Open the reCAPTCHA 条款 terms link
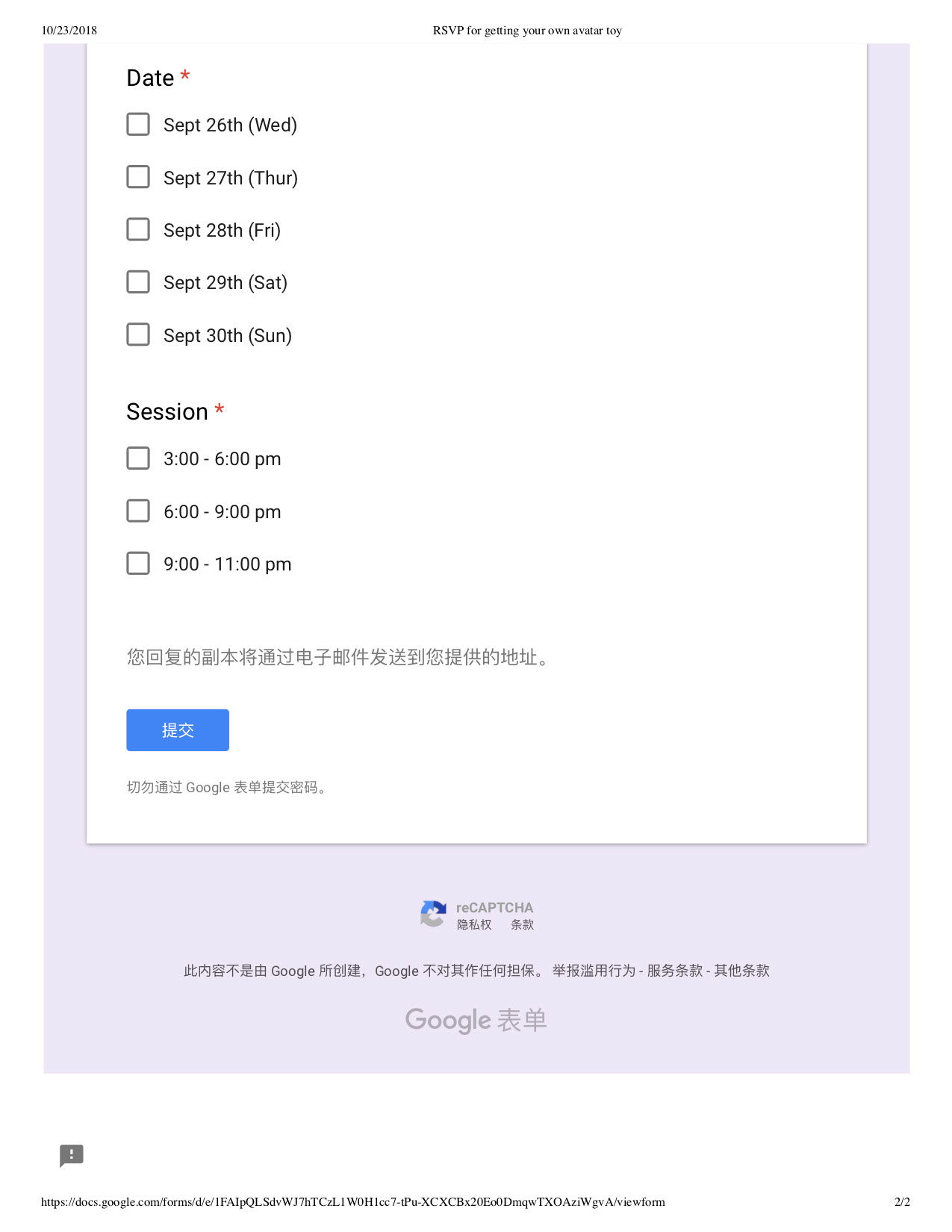Image resolution: width=952 pixels, height=1232 pixels. tap(522, 925)
